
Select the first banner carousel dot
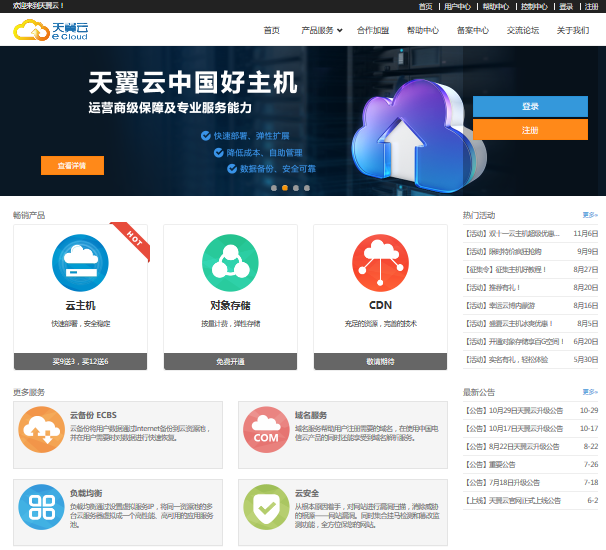click(274, 188)
